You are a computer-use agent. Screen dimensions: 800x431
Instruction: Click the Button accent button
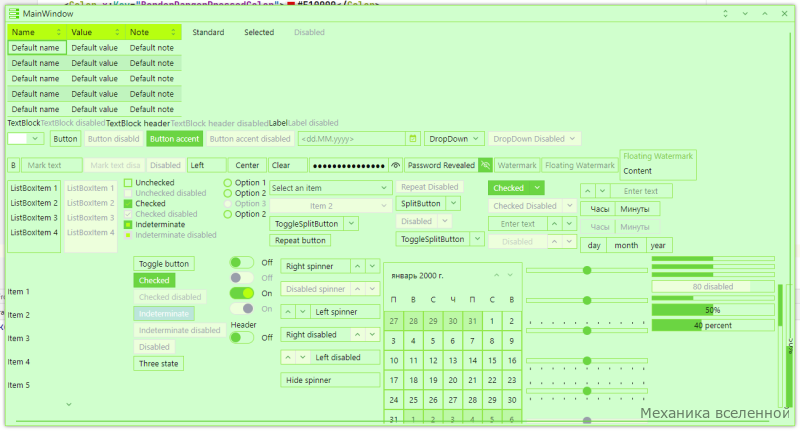[x=174, y=139]
